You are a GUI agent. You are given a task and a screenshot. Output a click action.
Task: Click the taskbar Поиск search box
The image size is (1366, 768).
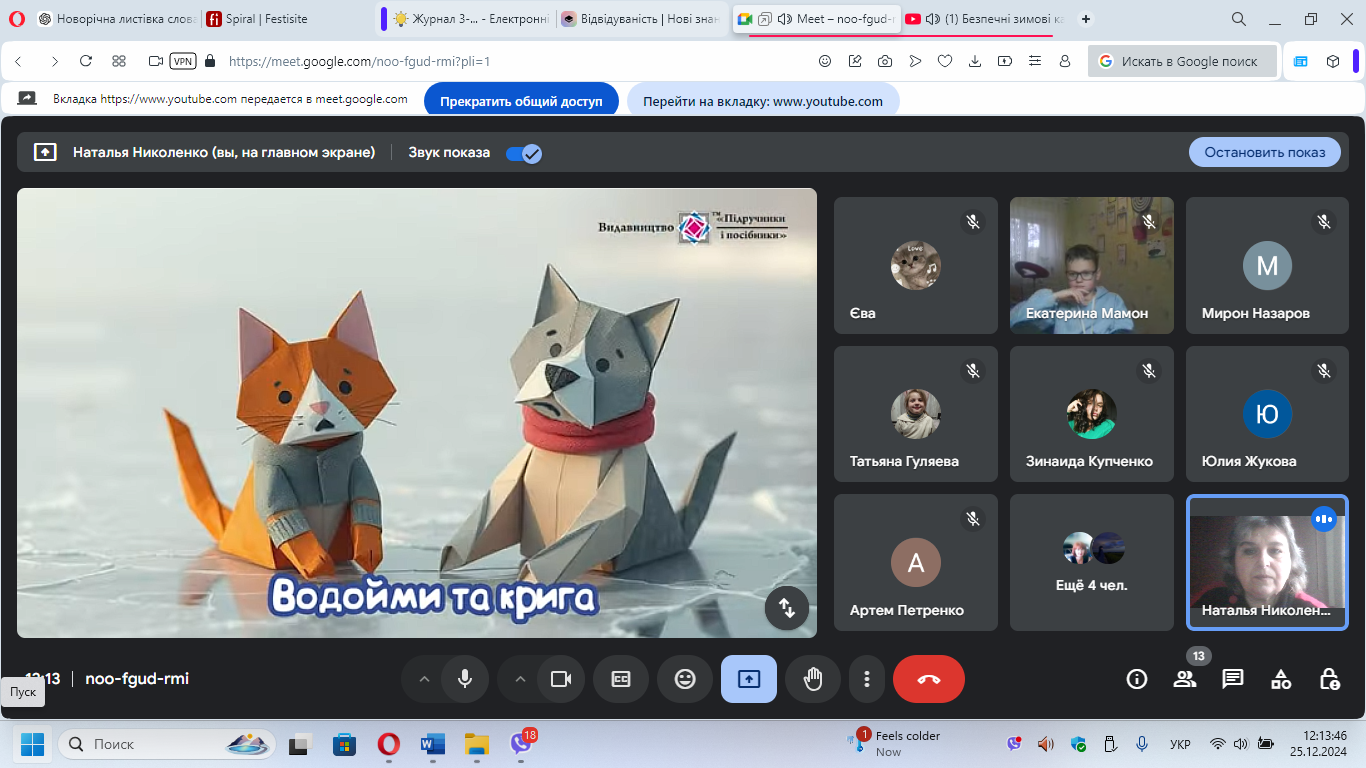(x=167, y=744)
